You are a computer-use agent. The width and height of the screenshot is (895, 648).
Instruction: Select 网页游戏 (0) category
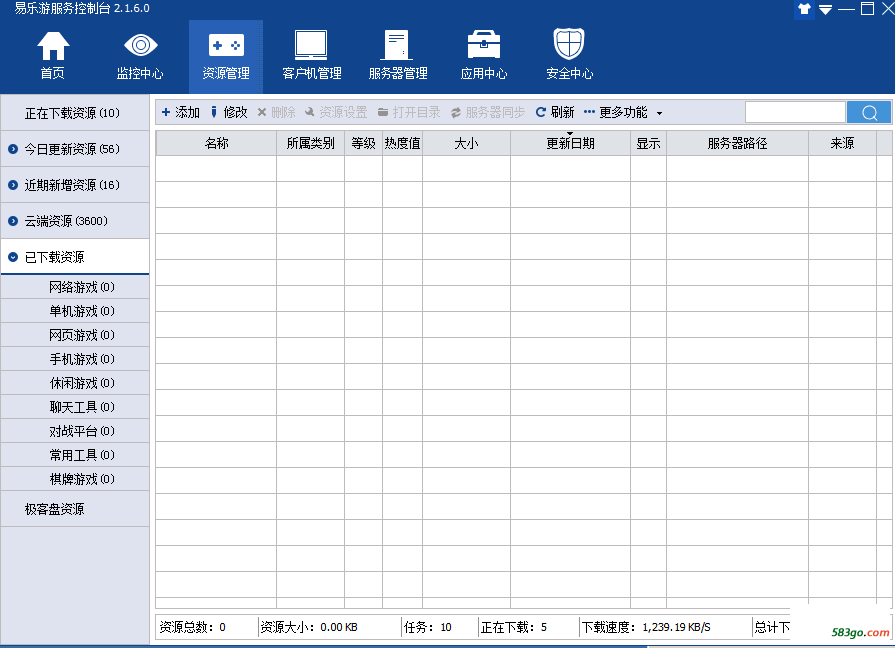(75, 335)
